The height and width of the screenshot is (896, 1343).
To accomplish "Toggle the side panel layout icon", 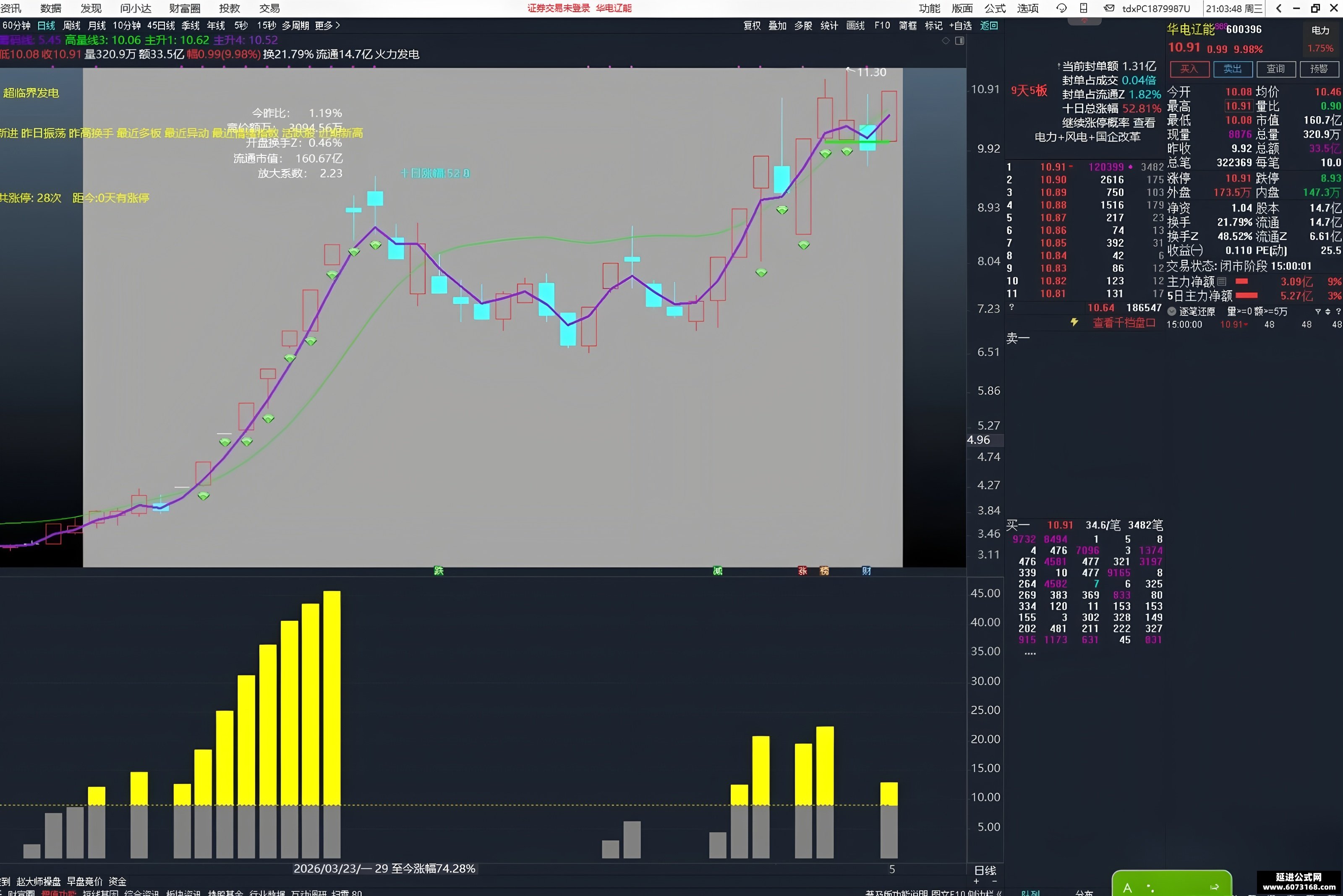I will click(x=960, y=41).
